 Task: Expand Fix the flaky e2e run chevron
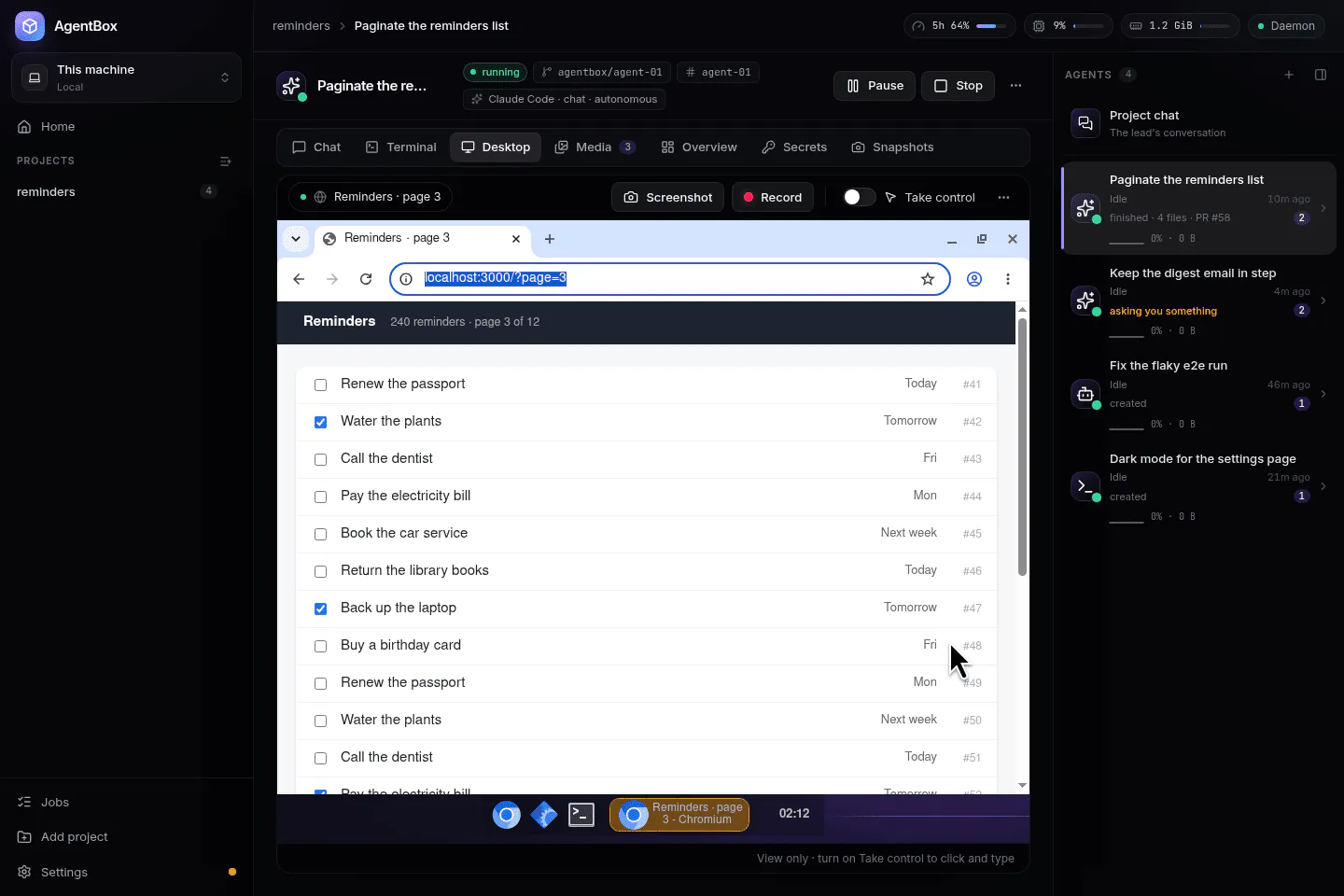pos(1323,394)
